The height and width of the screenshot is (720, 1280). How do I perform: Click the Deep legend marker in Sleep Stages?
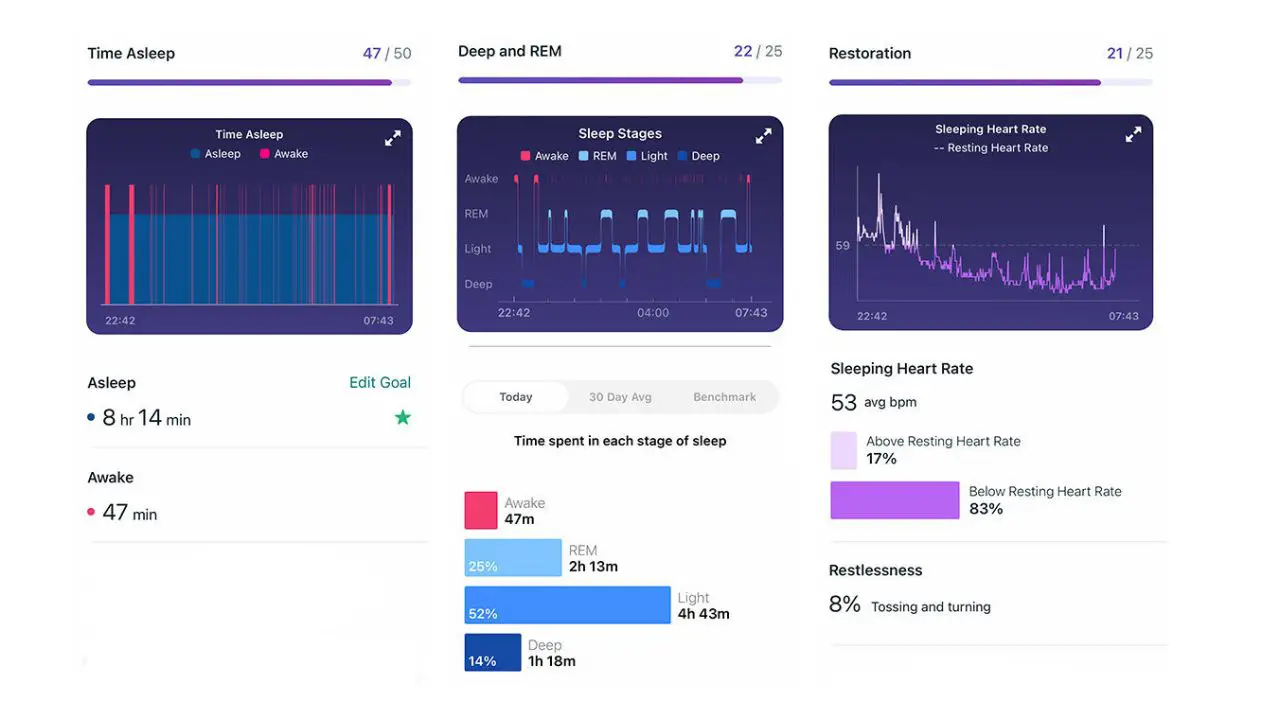click(682, 156)
